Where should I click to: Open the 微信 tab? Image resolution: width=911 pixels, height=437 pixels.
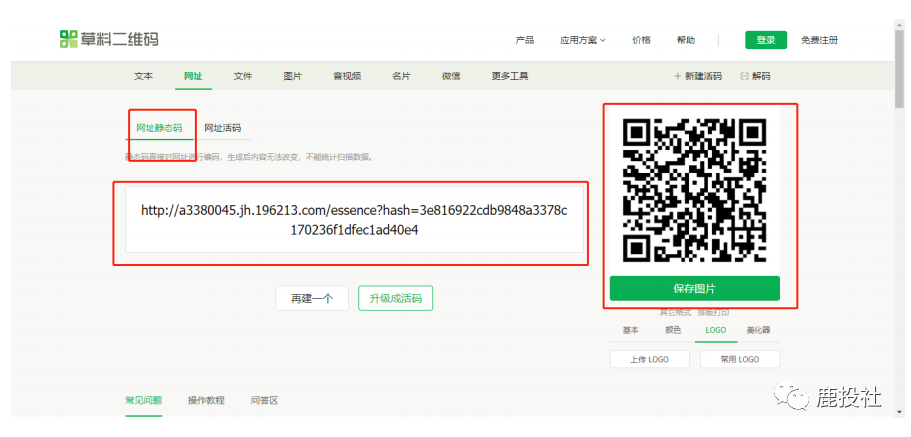click(451, 76)
